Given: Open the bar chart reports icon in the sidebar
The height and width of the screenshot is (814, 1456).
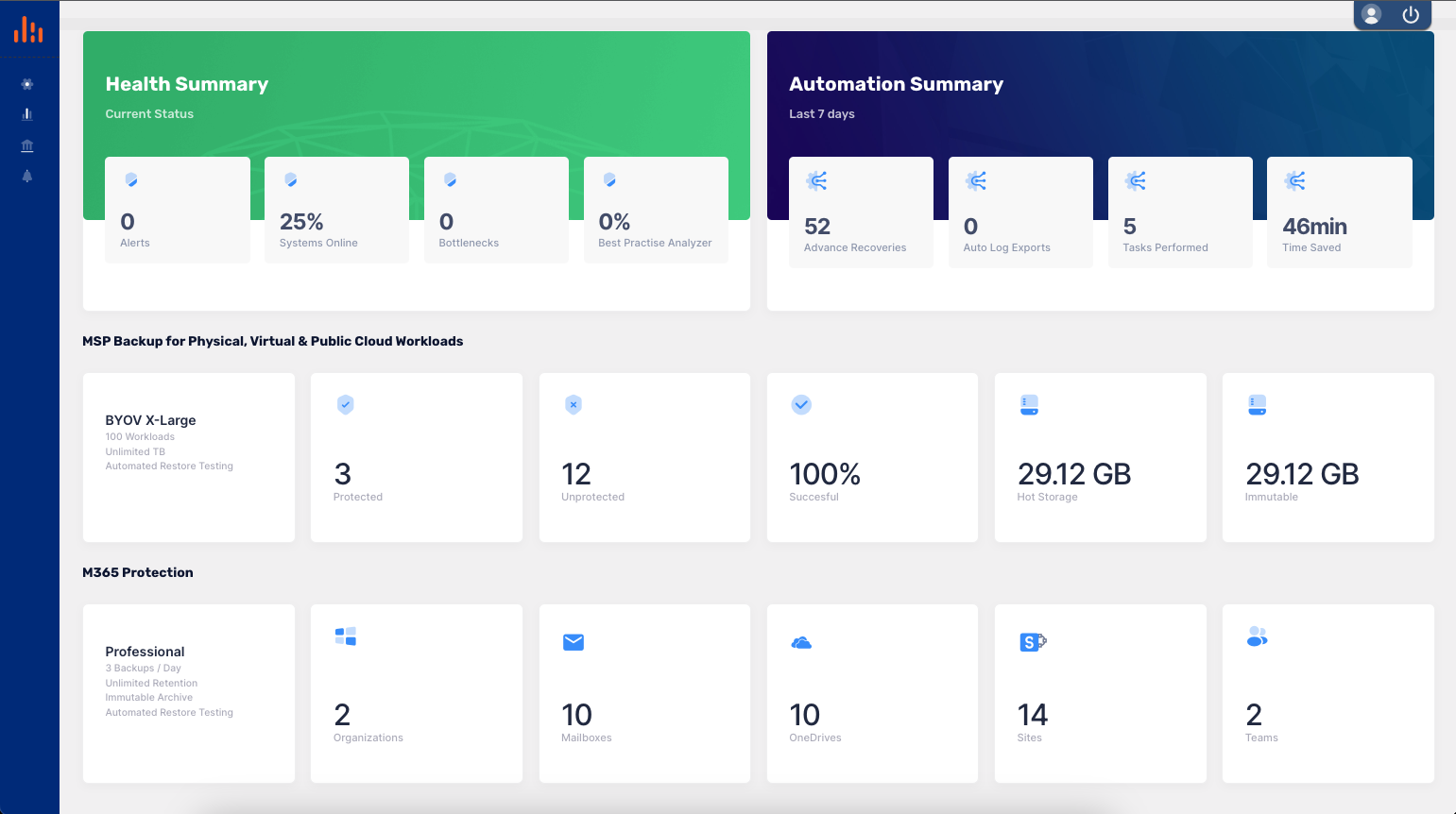Looking at the screenshot, I should pyautogui.click(x=27, y=114).
